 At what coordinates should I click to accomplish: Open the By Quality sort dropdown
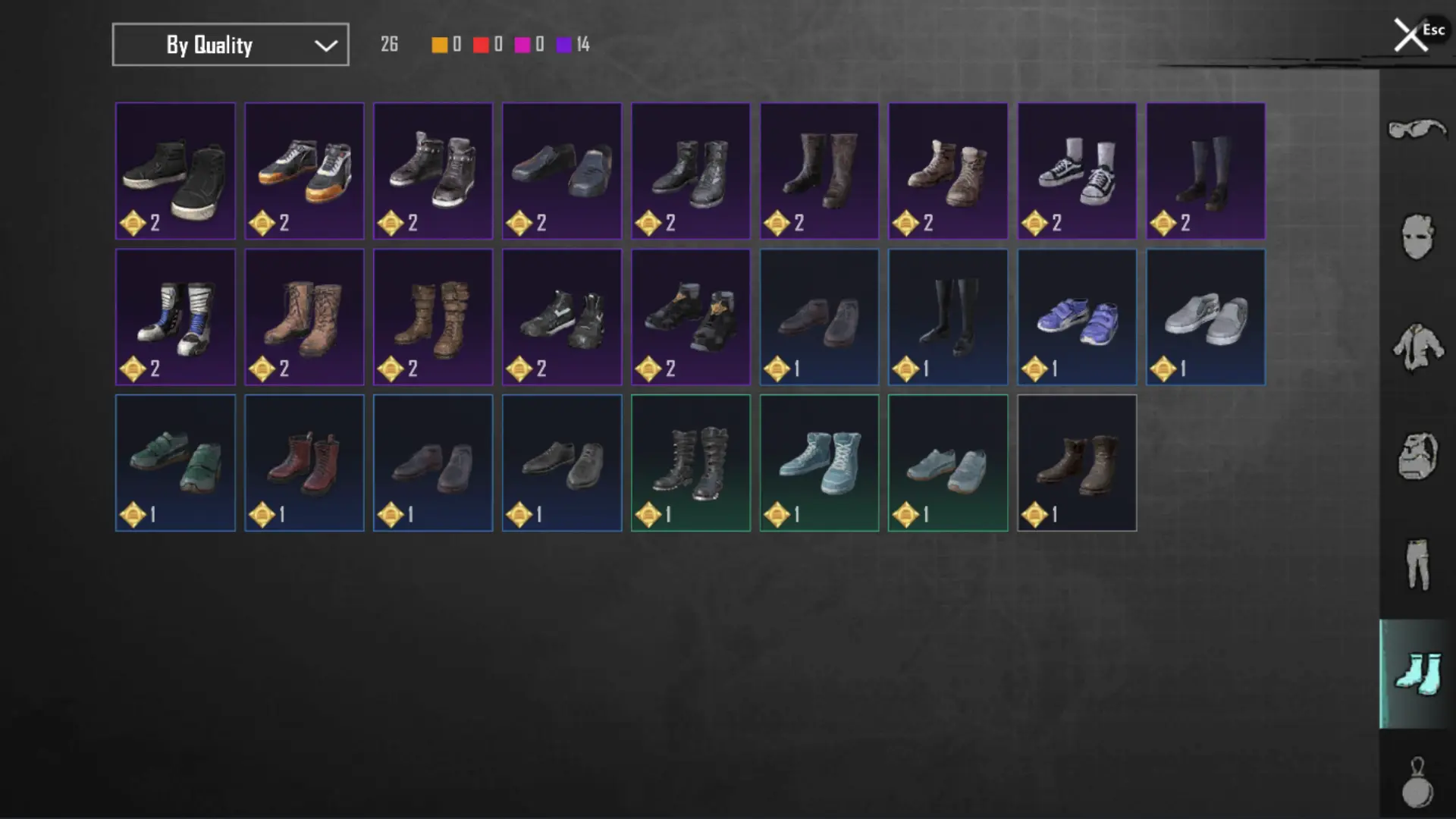231,45
